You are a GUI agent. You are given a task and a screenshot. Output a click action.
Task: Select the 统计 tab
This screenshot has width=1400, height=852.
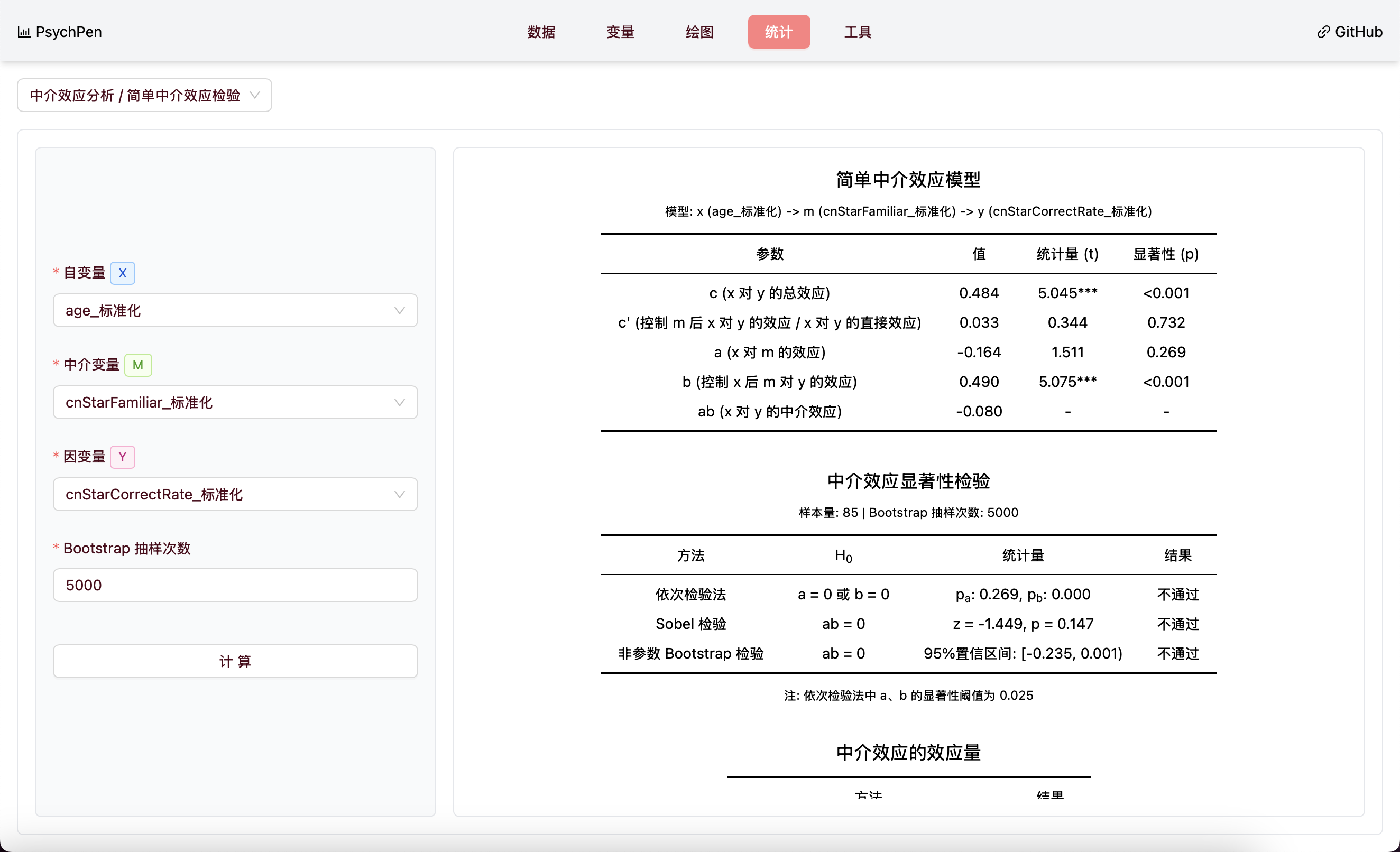(778, 32)
